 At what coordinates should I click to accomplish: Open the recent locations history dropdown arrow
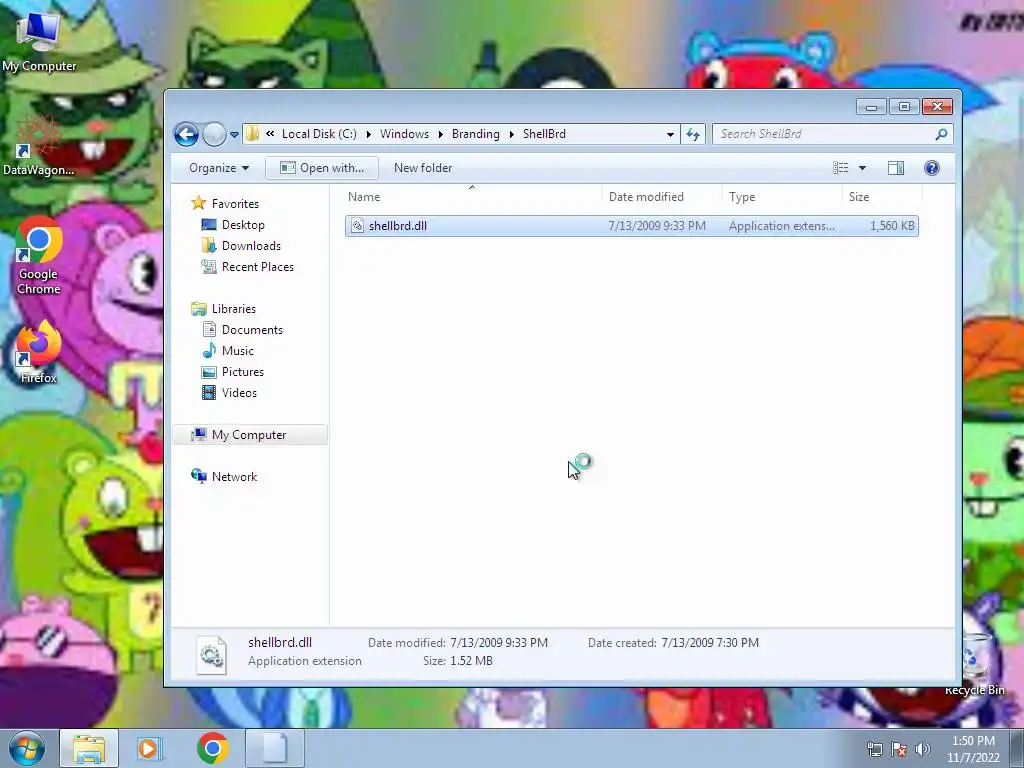[234, 135]
